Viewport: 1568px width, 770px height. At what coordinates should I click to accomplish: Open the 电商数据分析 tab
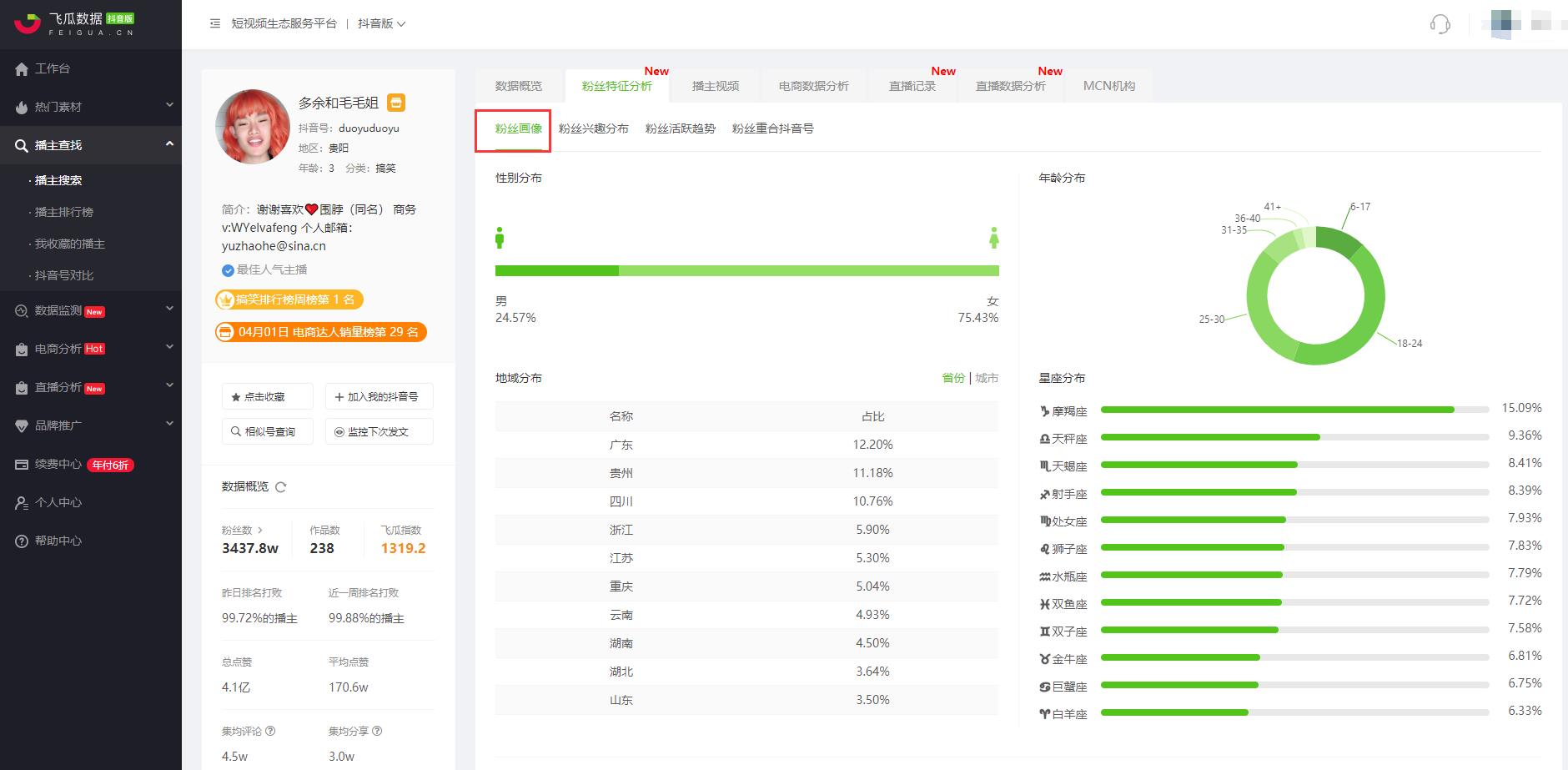click(814, 86)
